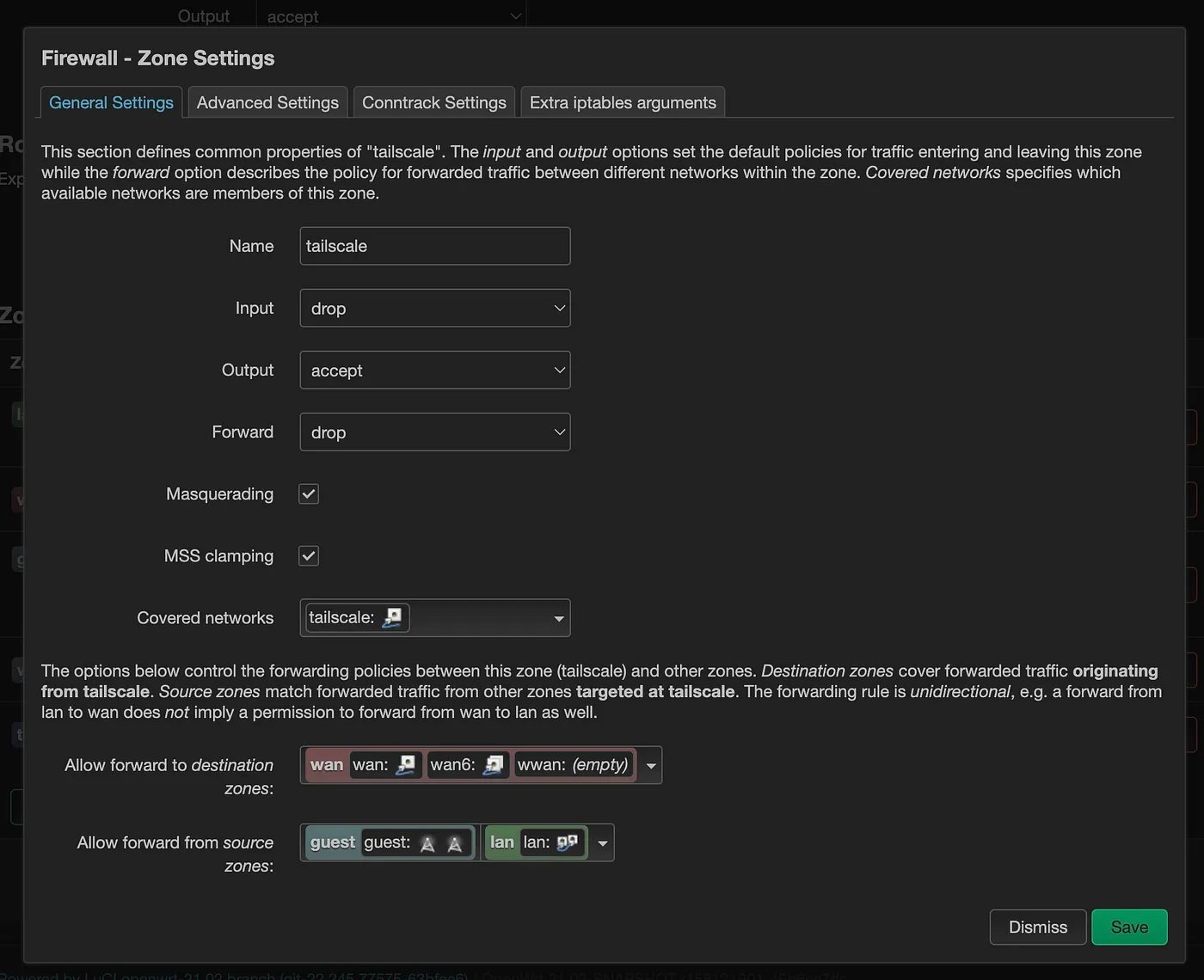Click the wan zone badge label
The height and width of the screenshot is (980, 1204).
point(327,764)
